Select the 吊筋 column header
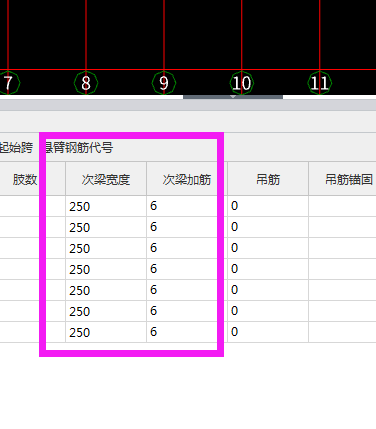Screen dimensions: 376x429 click(268, 179)
